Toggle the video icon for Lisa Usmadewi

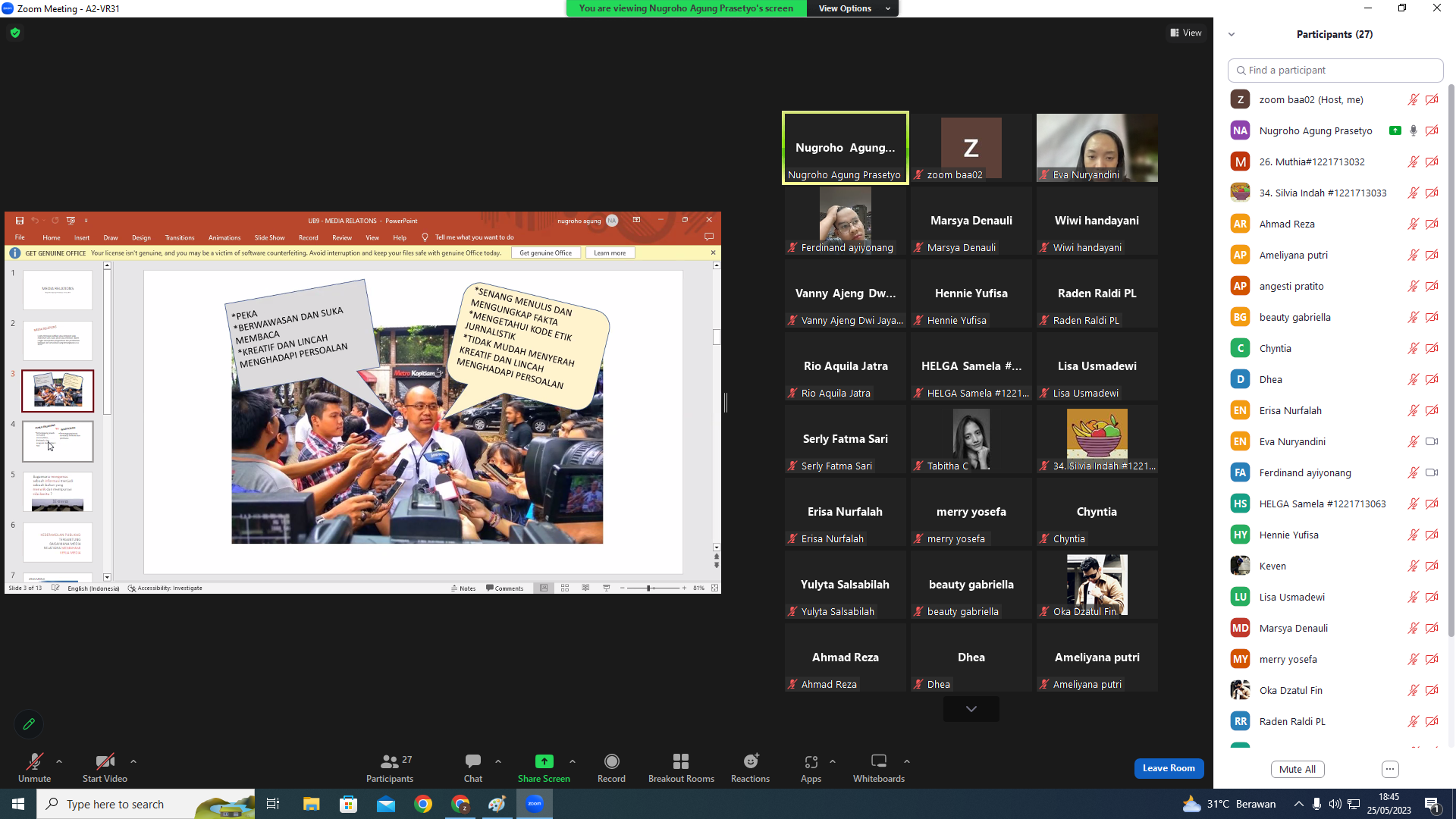point(1432,597)
